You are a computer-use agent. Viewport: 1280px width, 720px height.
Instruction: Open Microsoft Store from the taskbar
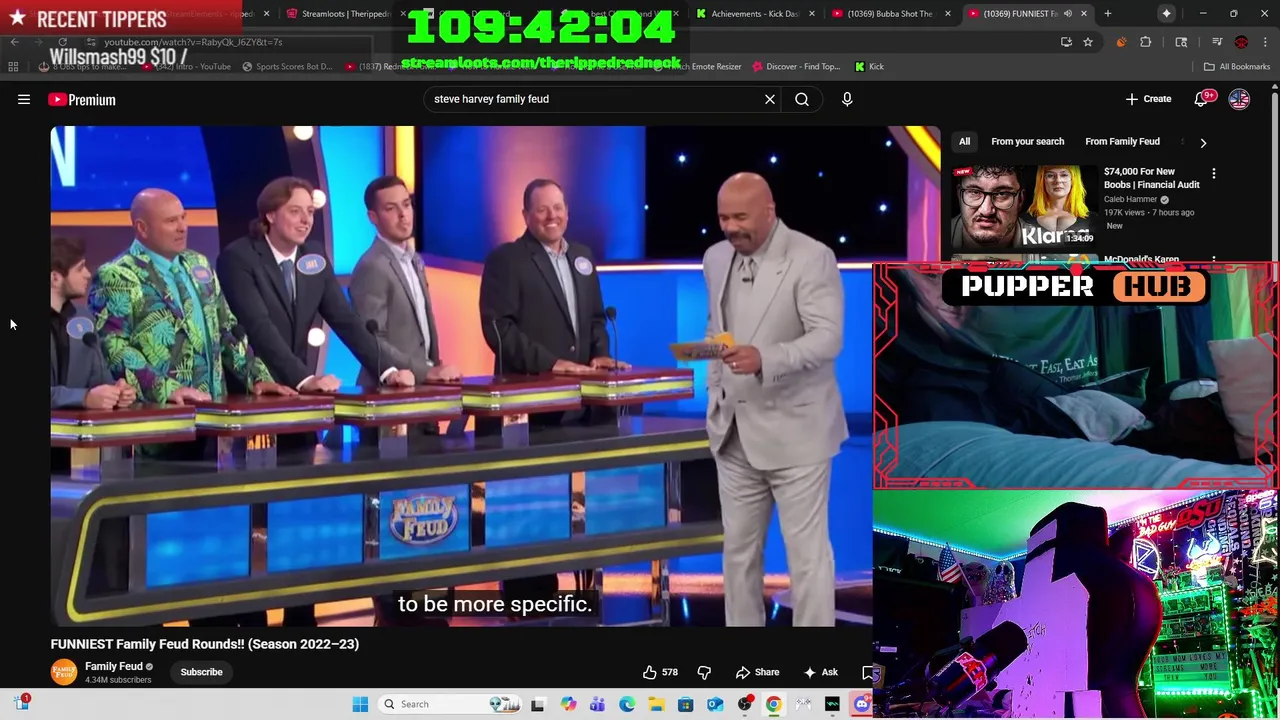(685, 704)
